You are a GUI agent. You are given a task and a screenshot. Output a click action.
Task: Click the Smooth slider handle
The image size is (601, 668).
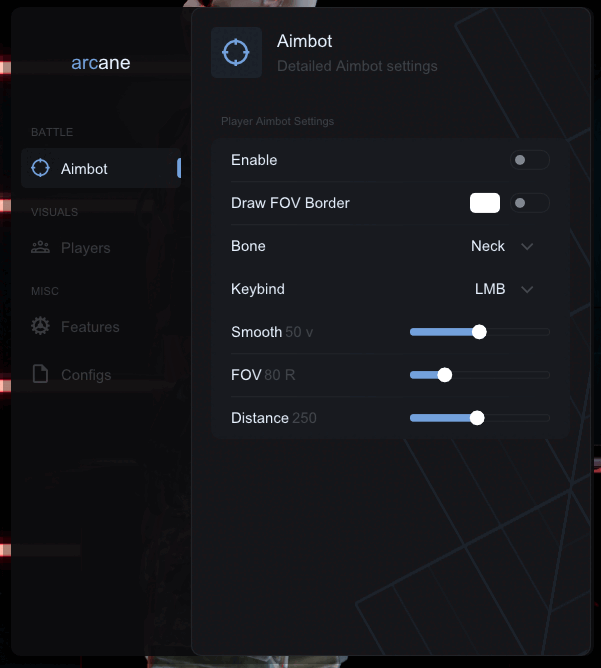click(x=479, y=332)
